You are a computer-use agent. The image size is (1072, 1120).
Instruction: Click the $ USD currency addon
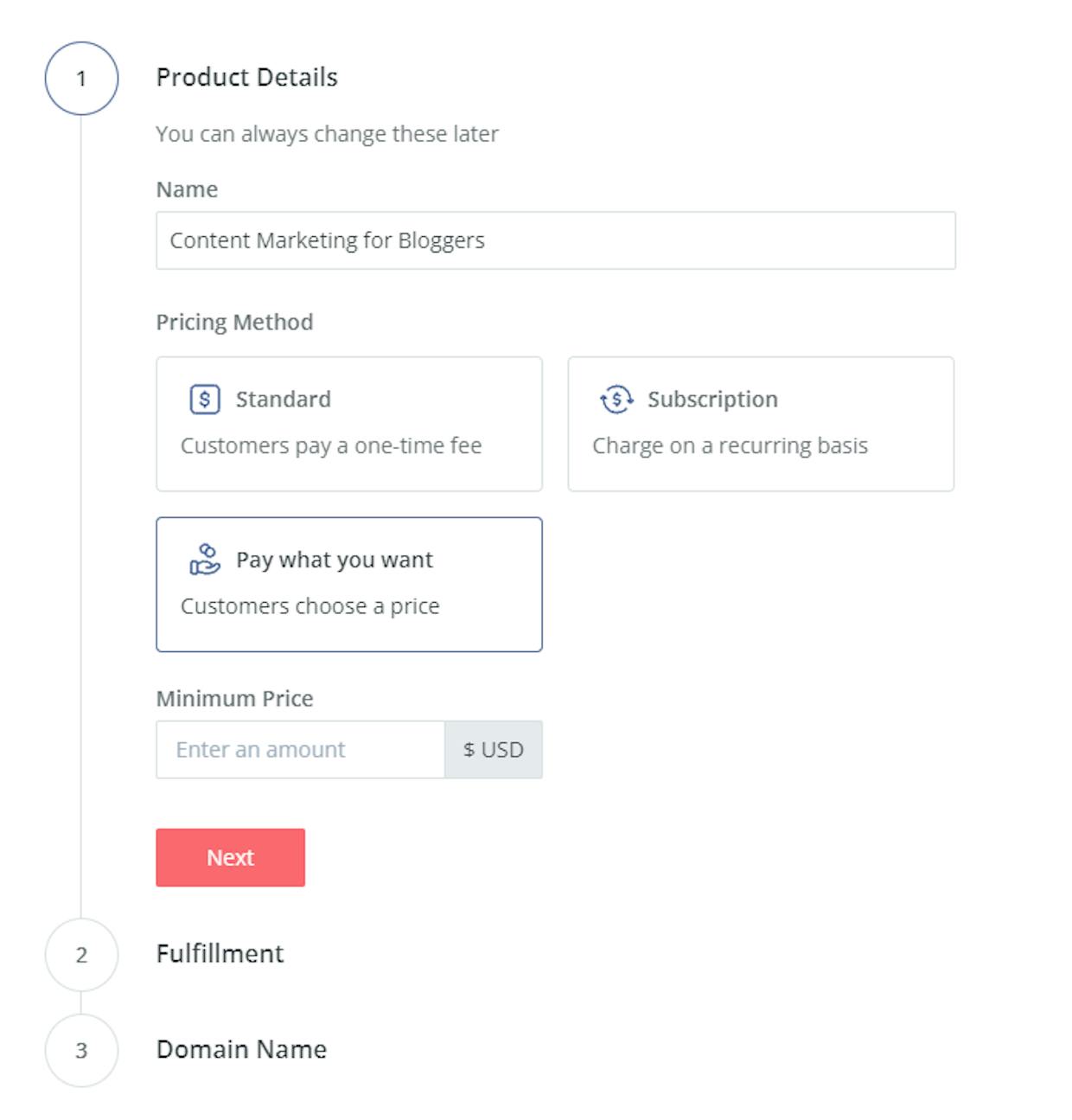tap(494, 750)
